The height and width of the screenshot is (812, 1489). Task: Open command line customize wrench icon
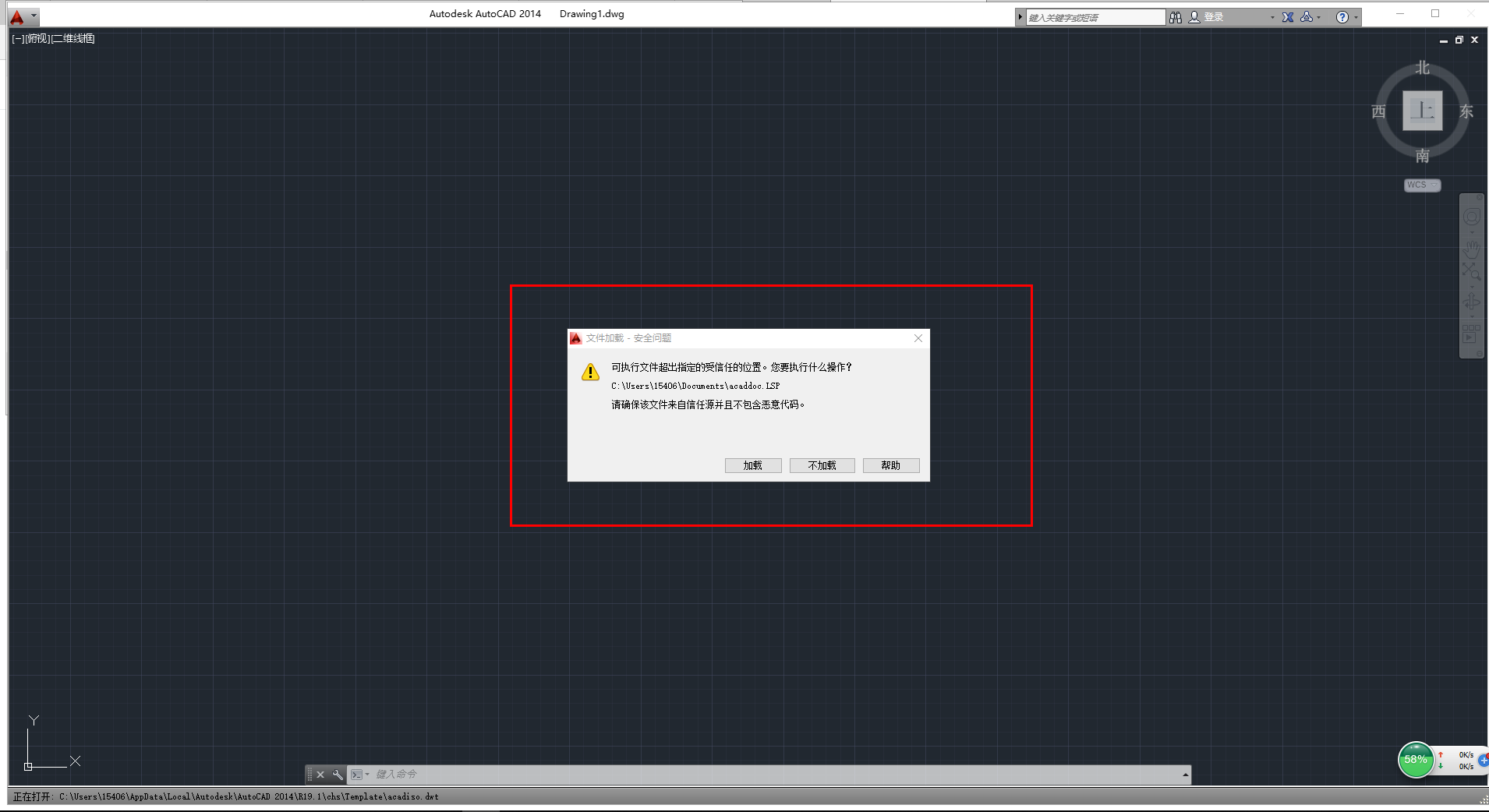click(338, 775)
